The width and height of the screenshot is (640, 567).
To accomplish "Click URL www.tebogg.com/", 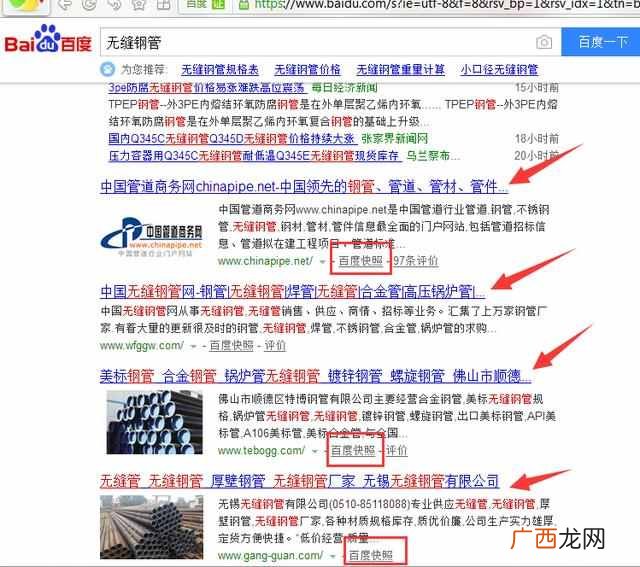I will (x=261, y=451).
